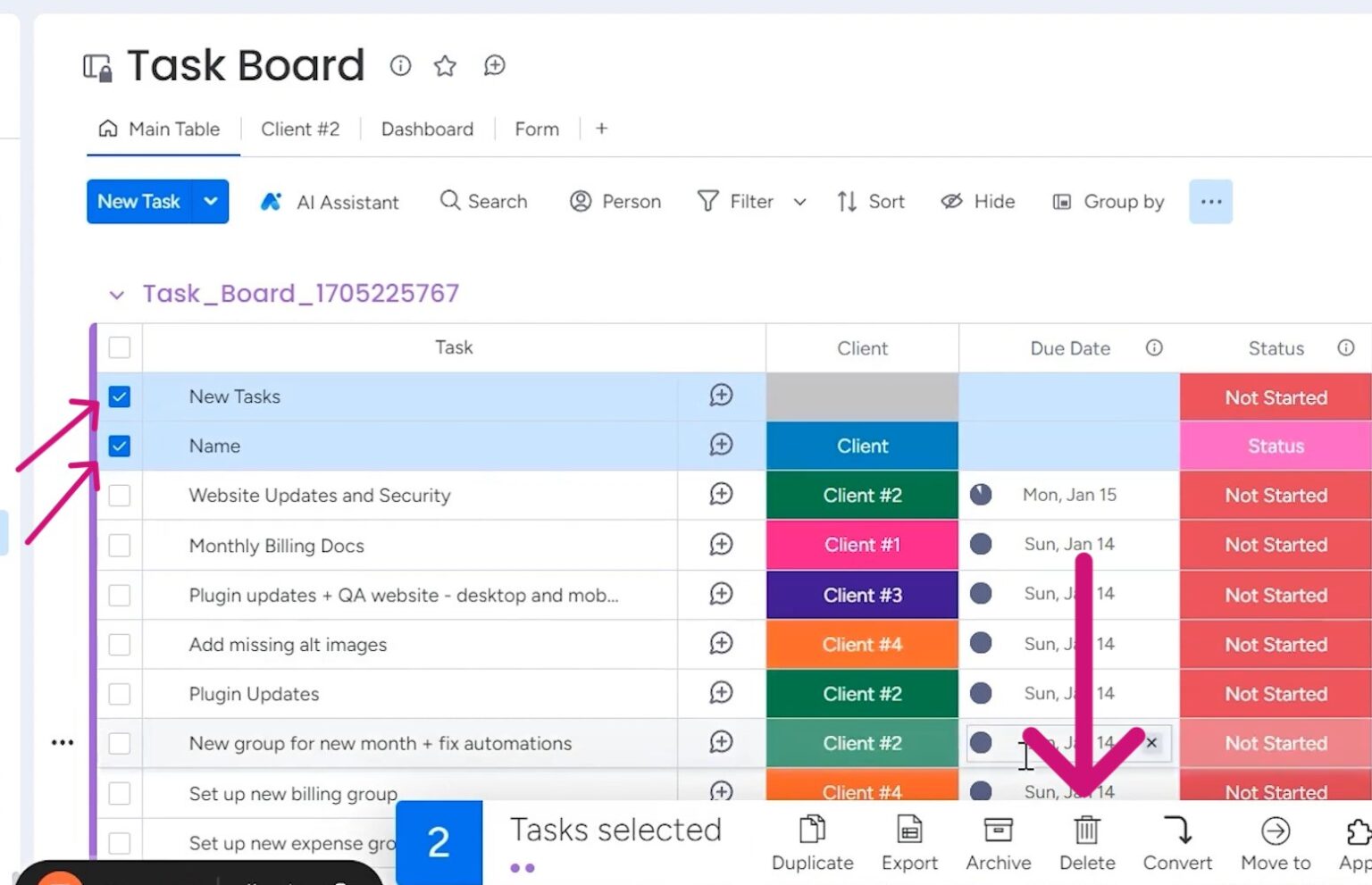This screenshot has width=1372, height=885.
Task: Open the Client #2 tab
Action: click(x=300, y=129)
